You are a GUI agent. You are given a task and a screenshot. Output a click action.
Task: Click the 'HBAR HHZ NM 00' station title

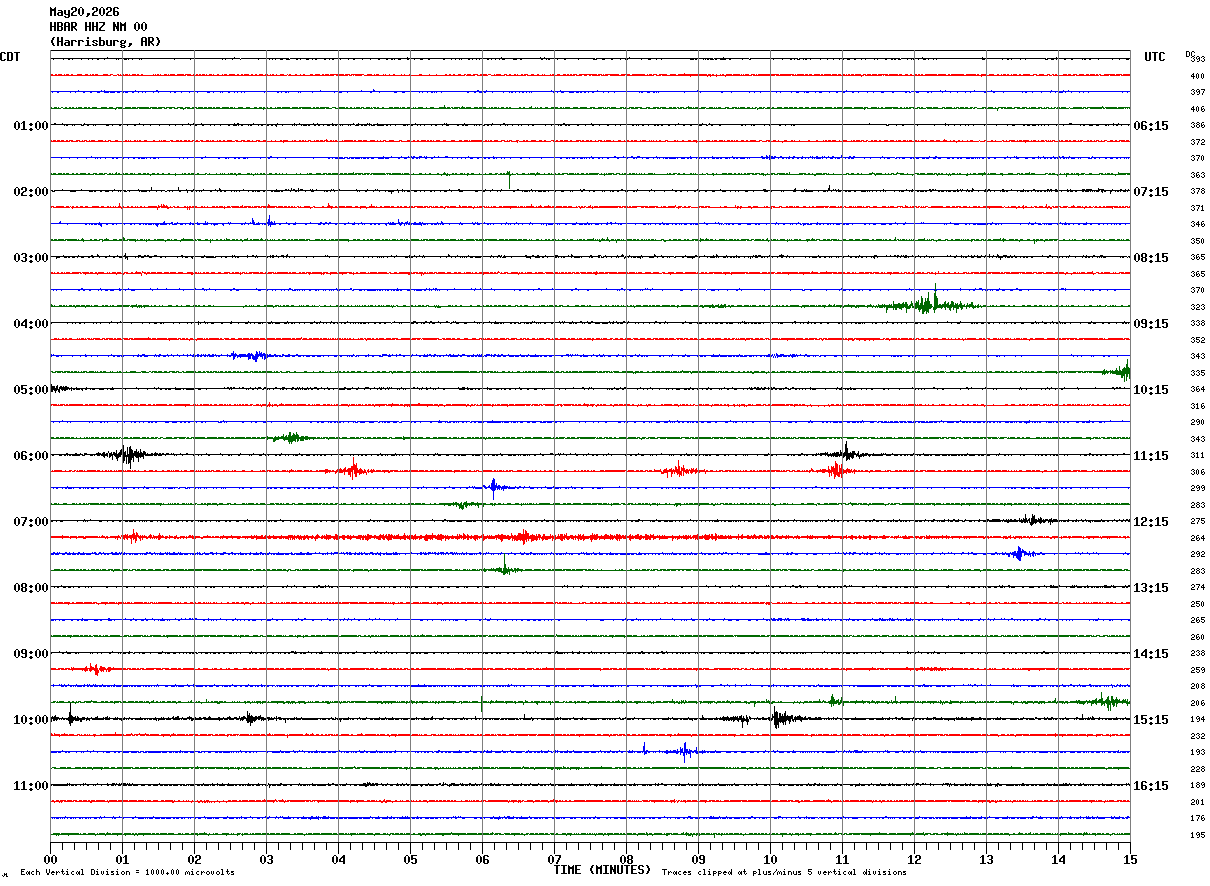click(x=98, y=27)
